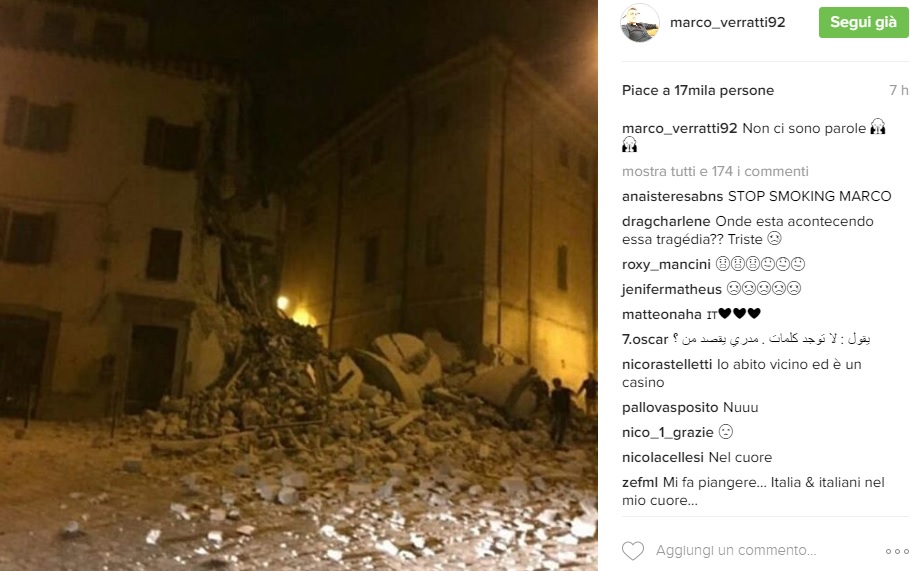Select the matteonaha username
The height and width of the screenshot is (571, 910).
(662, 314)
